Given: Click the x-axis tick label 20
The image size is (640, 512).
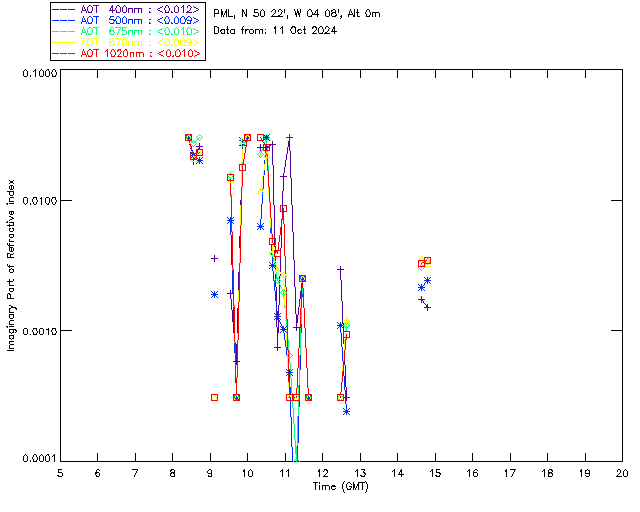Looking at the screenshot, I should click(622, 473).
